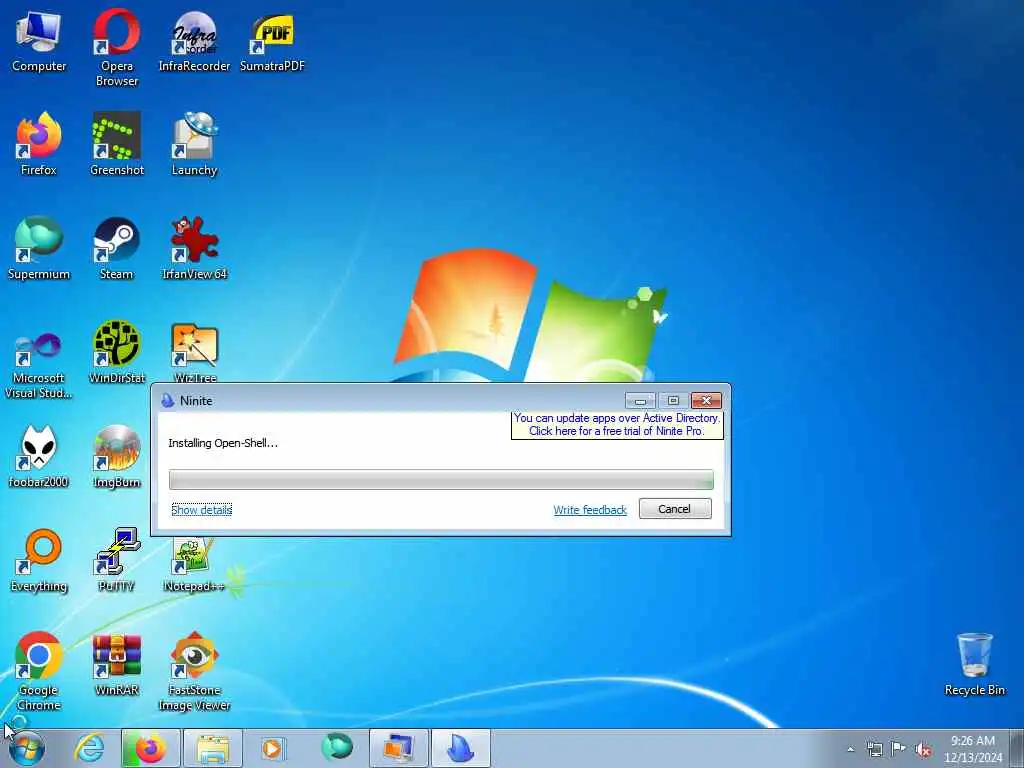Click the Ninite taskbar button

point(461,748)
